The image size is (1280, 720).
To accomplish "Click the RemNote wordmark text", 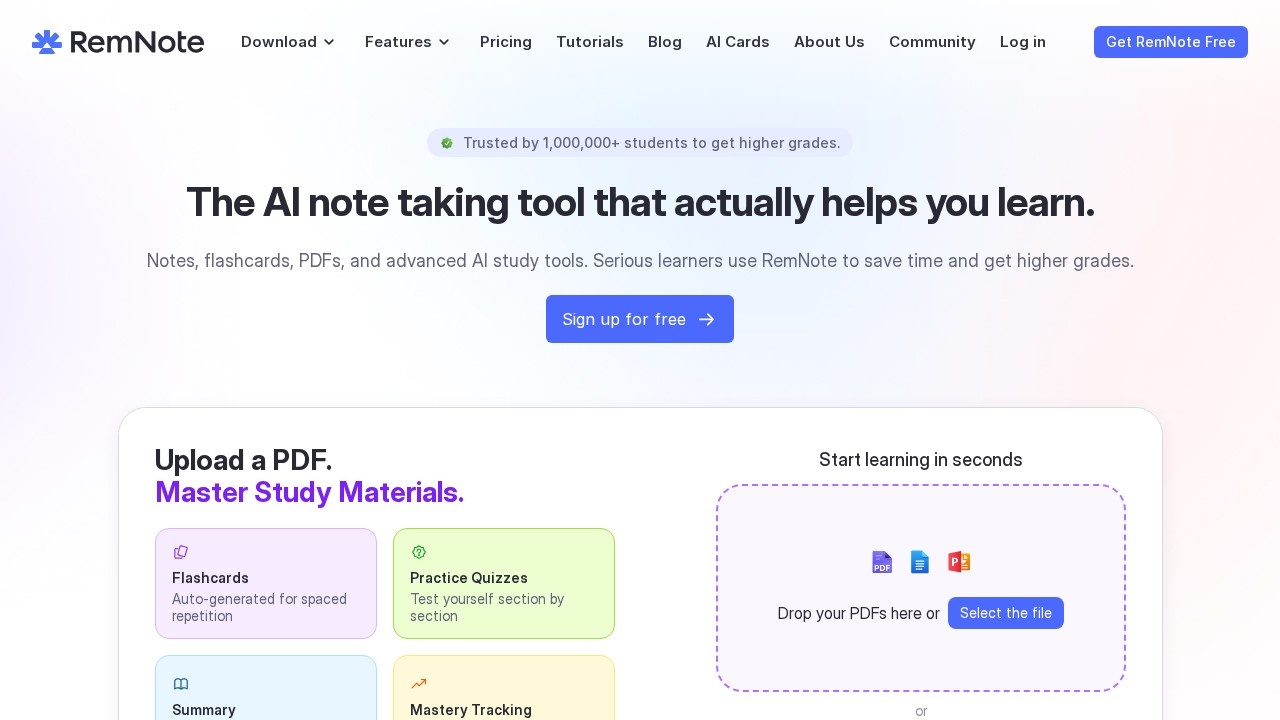I will pos(137,42).
